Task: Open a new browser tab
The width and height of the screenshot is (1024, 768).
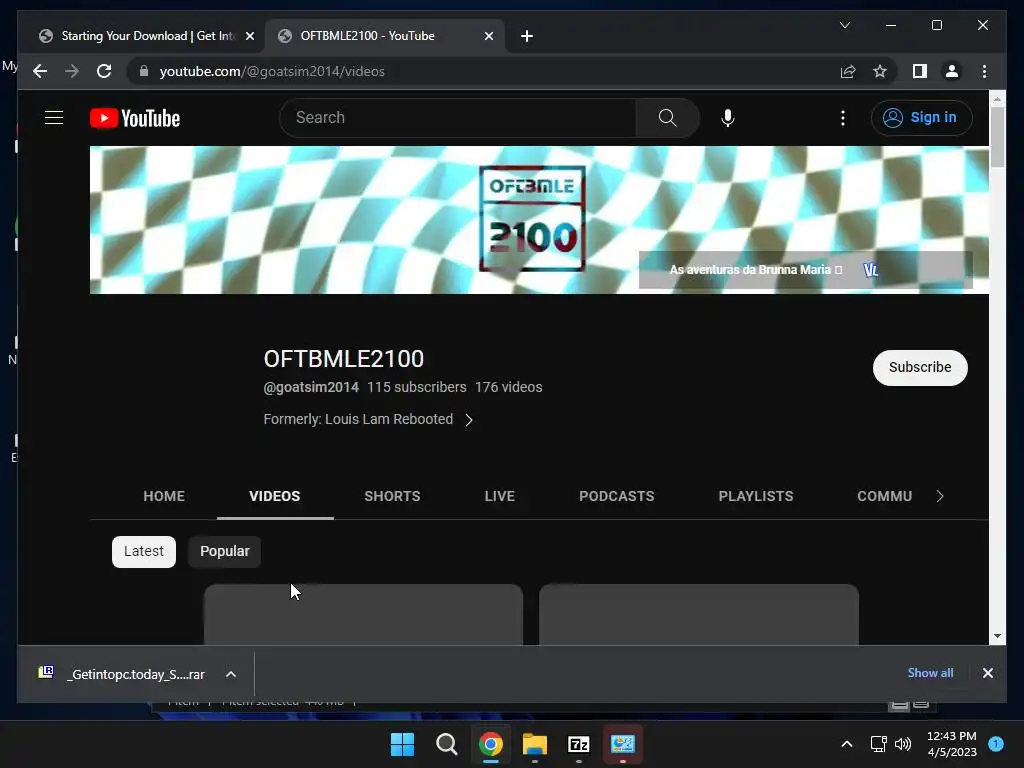Action: [526, 36]
